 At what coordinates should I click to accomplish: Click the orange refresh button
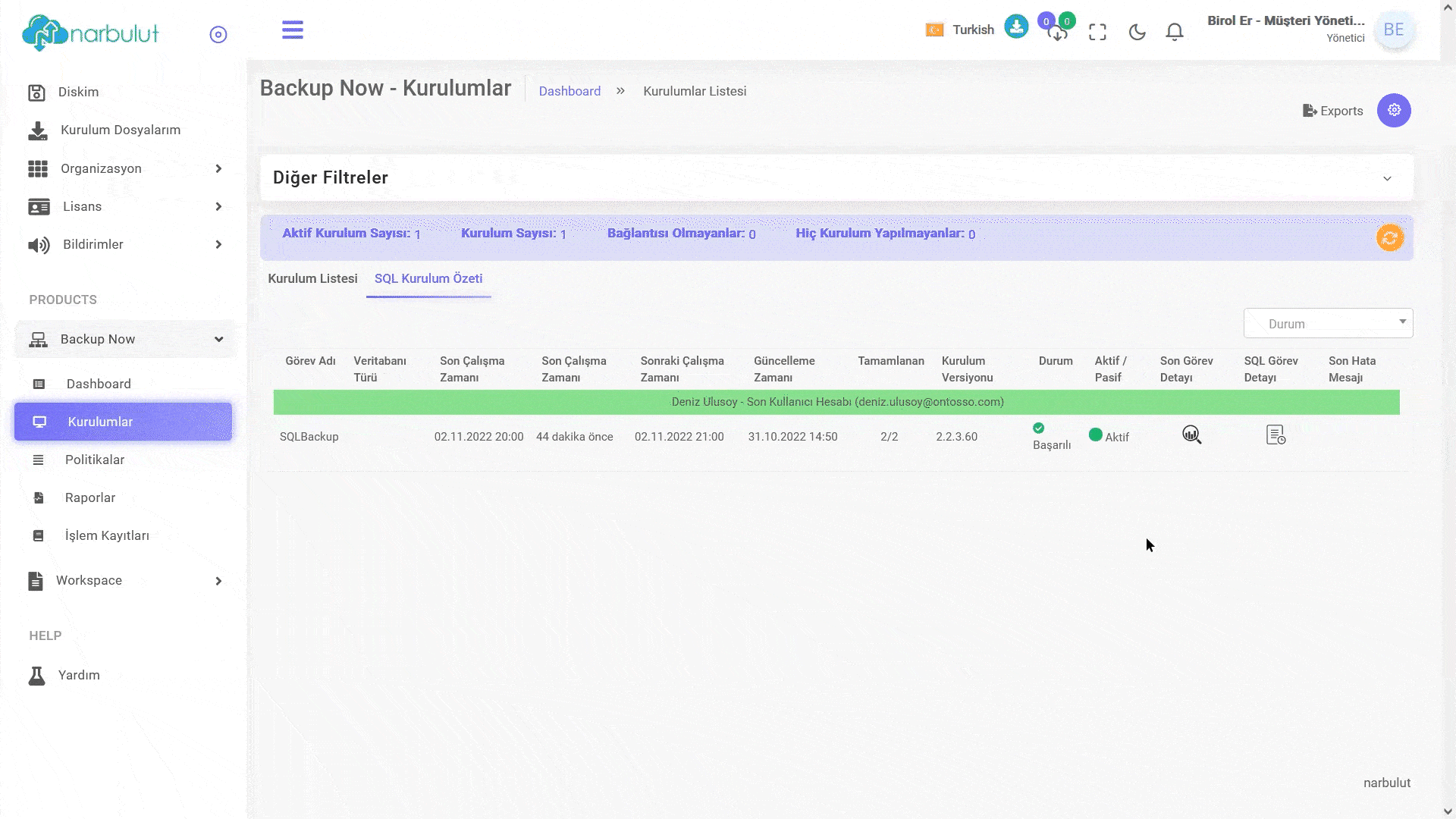[x=1390, y=237]
